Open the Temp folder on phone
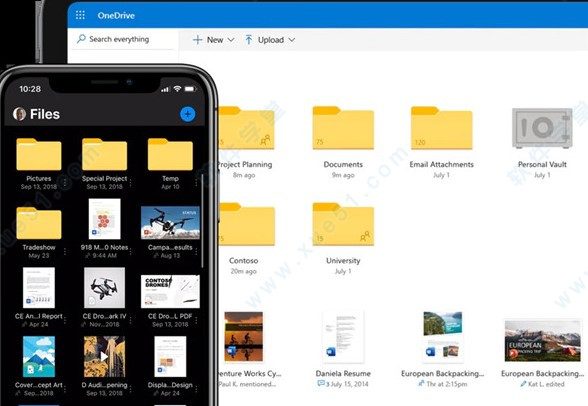This screenshot has height=406, width=588. tap(170, 154)
